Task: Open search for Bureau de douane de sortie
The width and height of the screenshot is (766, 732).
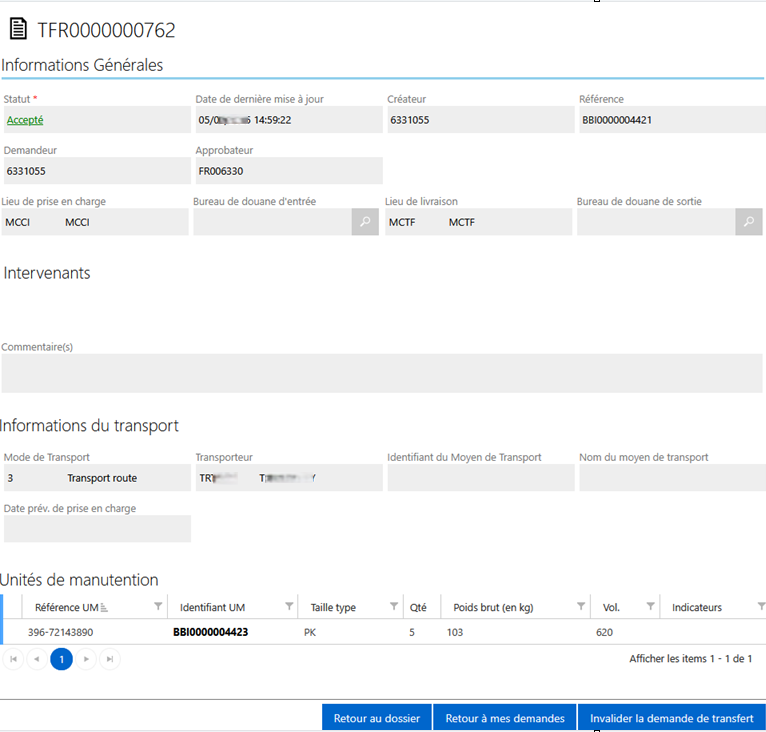Action: [749, 222]
